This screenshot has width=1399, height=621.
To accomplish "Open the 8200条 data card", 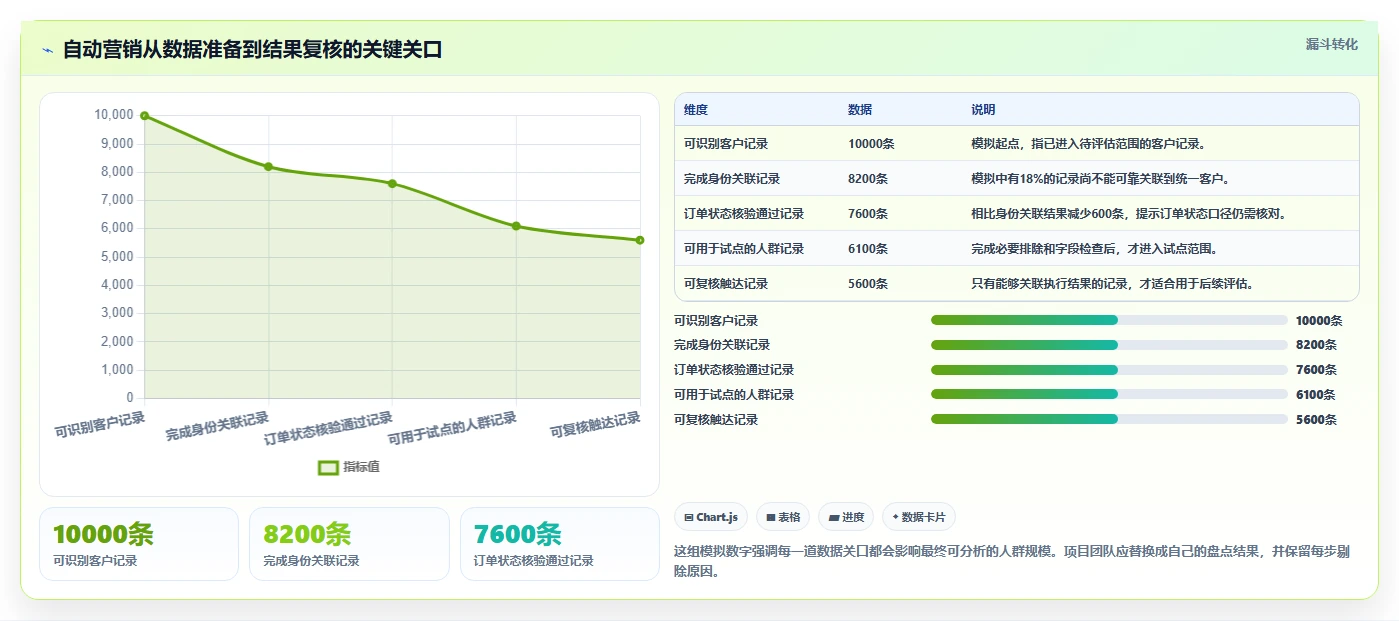I will 350,544.
